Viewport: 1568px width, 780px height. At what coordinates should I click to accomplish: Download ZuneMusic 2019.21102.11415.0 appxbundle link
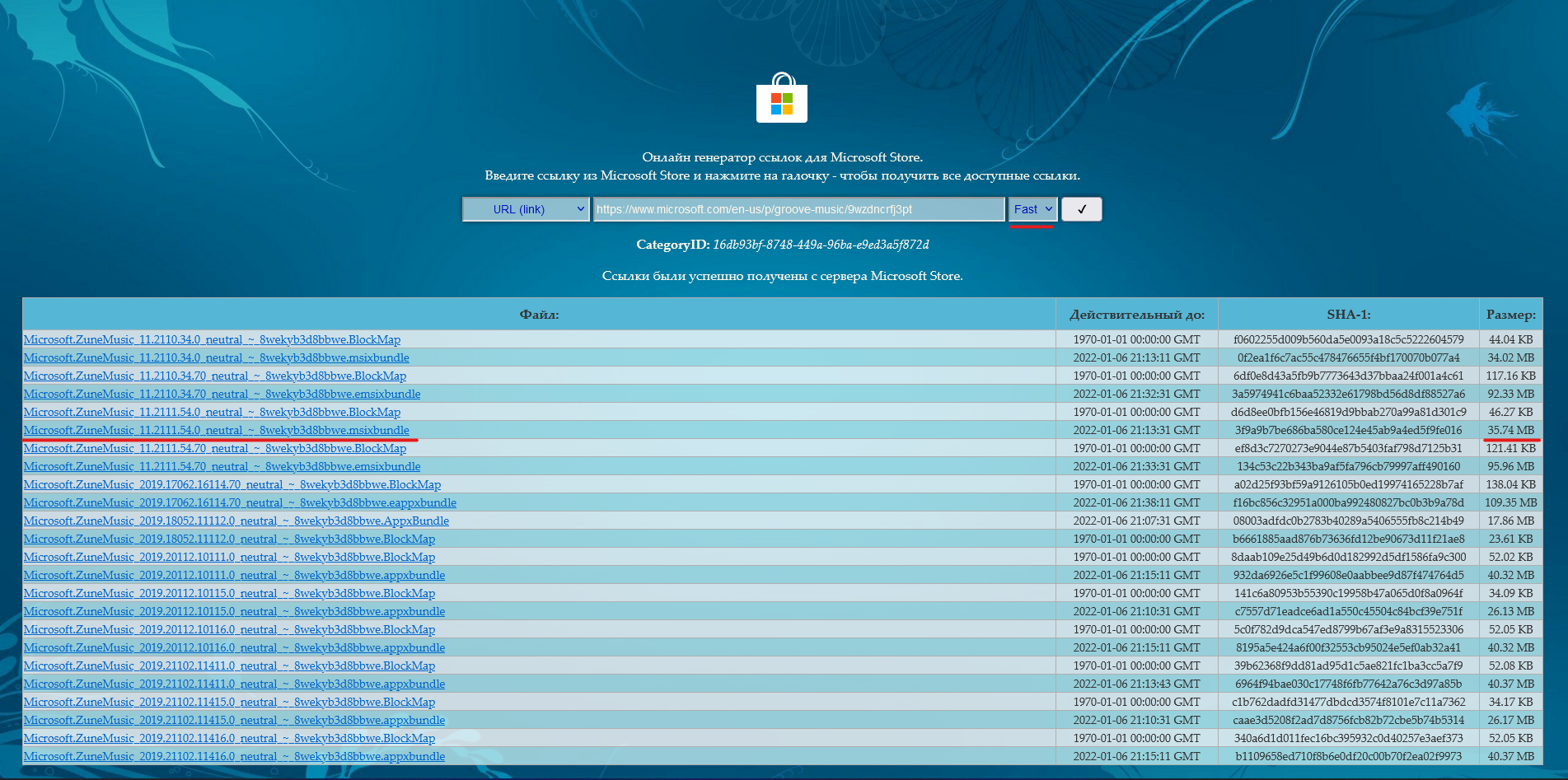[234, 720]
